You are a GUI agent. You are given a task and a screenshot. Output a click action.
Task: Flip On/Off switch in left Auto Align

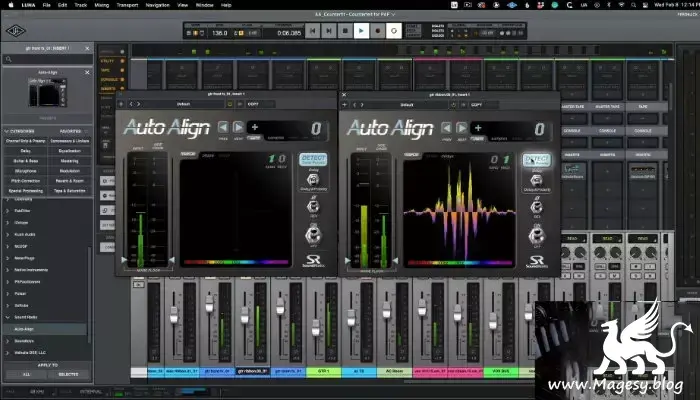point(313,234)
